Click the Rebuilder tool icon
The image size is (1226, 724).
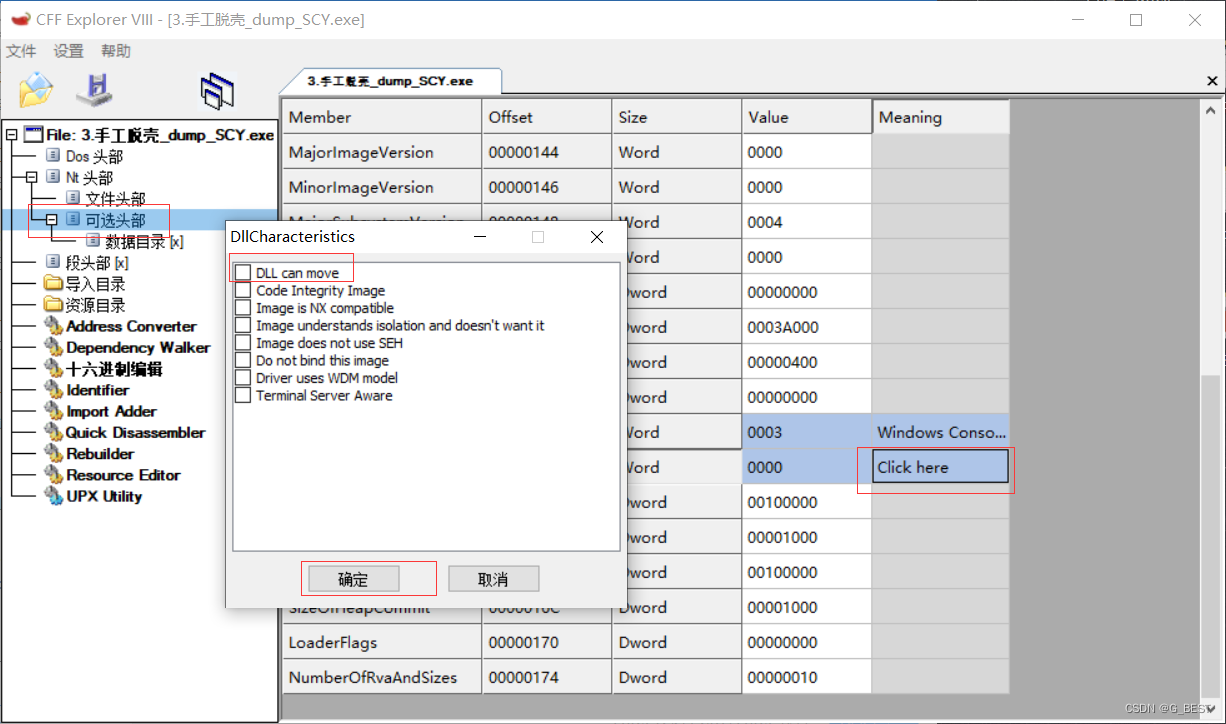[x=54, y=453]
